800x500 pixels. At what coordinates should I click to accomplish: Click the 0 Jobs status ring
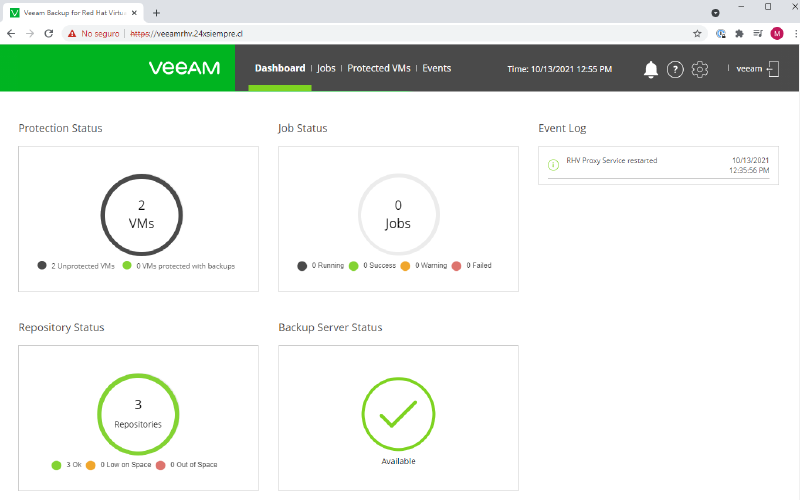tap(398, 214)
